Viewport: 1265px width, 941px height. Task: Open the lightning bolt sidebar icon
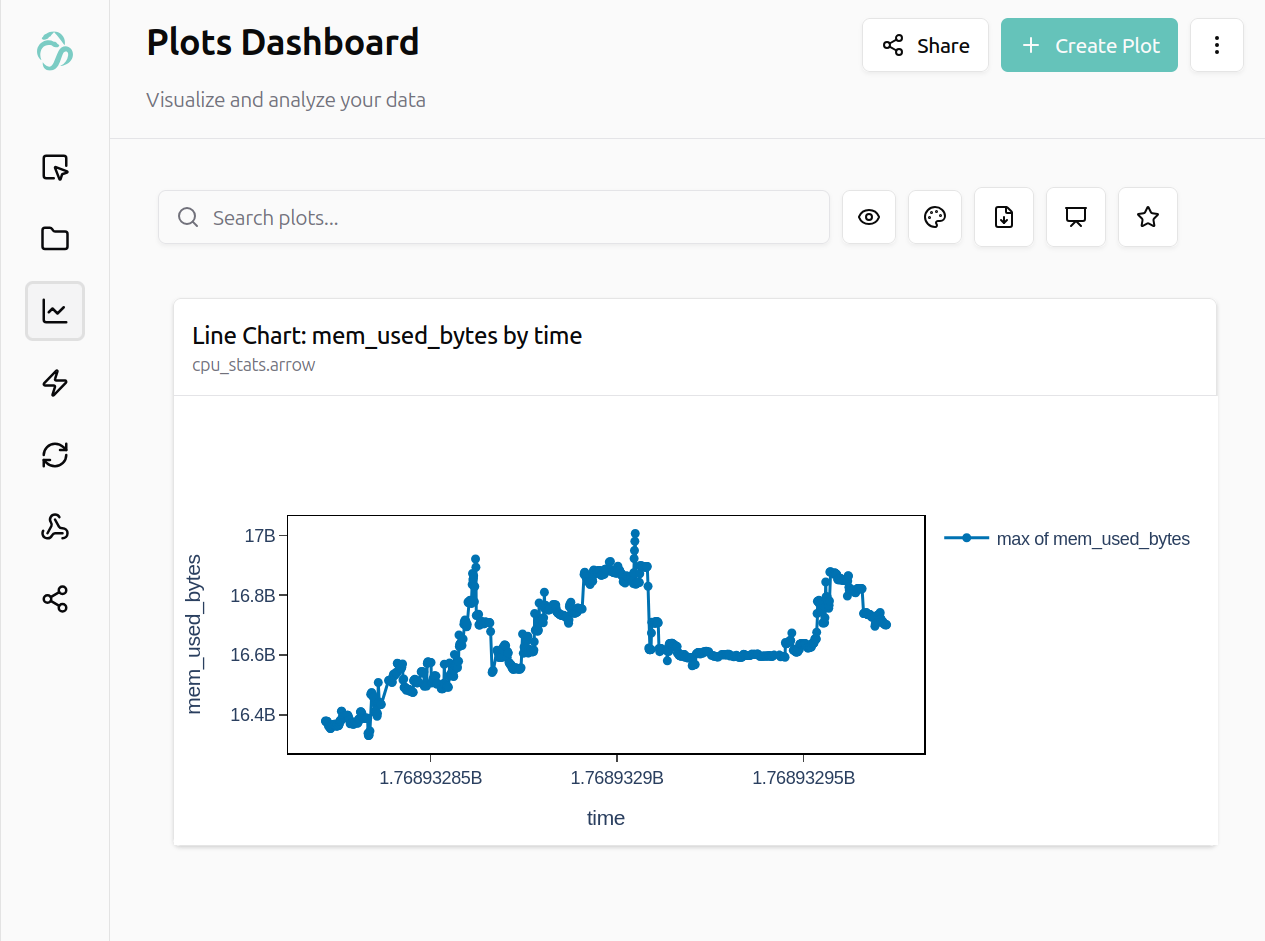click(55, 383)
